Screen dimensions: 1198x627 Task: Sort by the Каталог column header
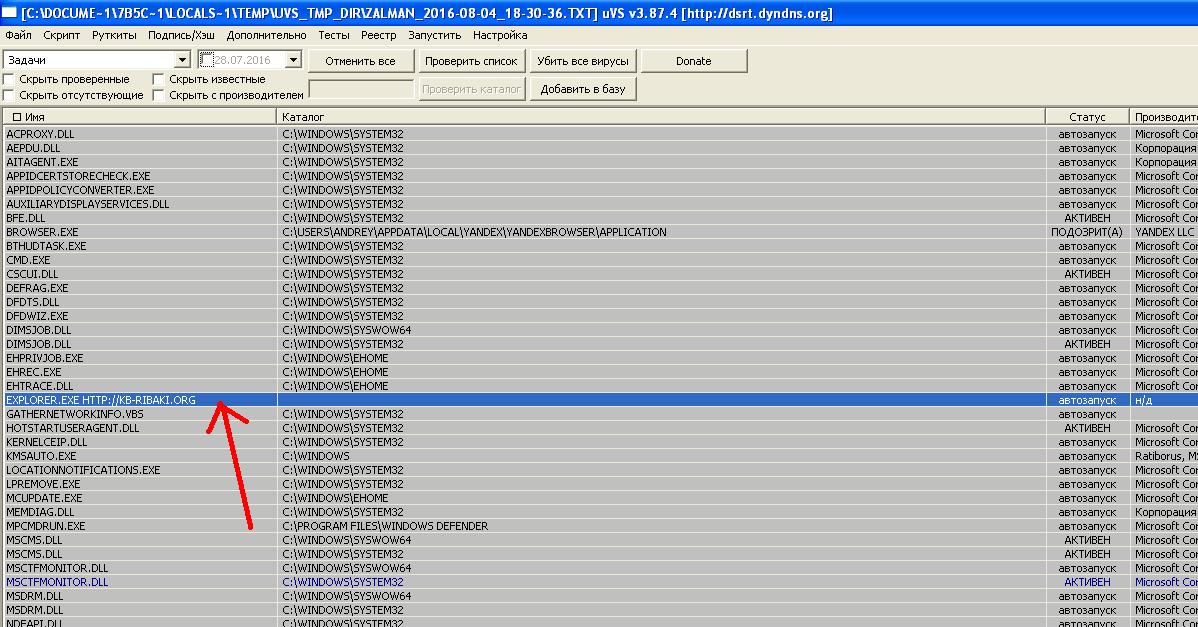click(661, 117)
